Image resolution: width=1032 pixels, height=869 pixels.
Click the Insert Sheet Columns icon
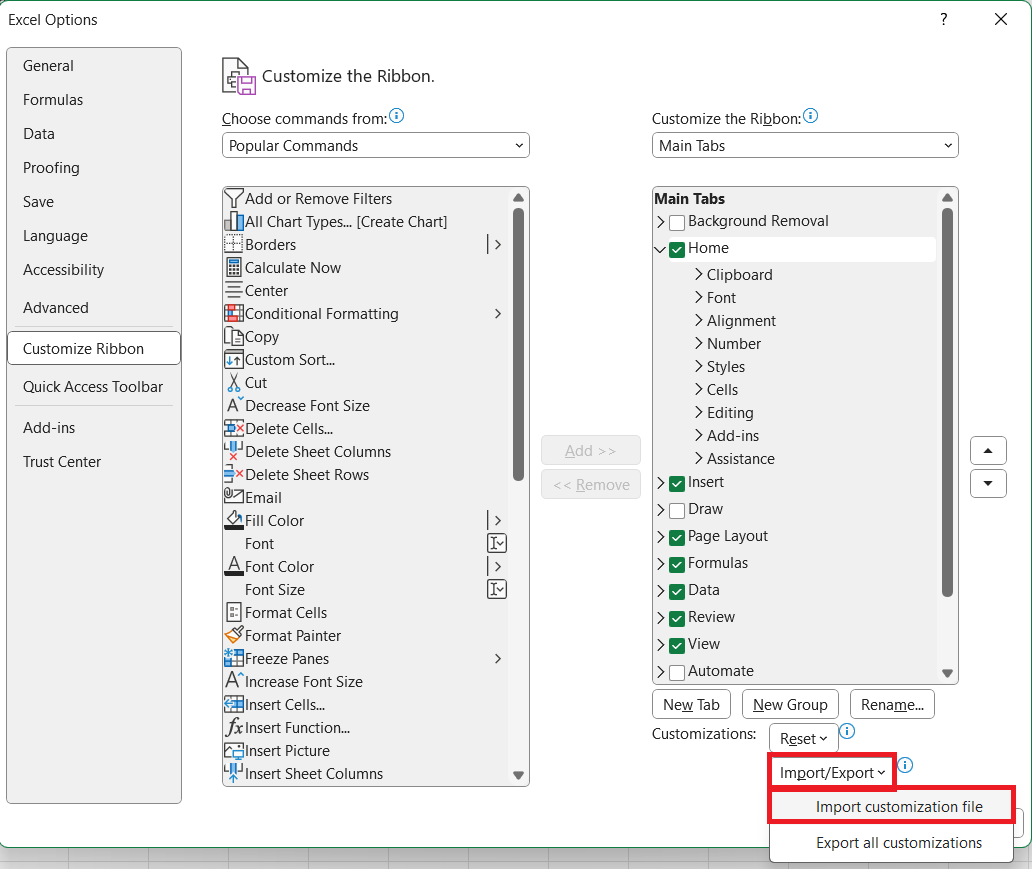pyautogui.click(x=234, y=773)
